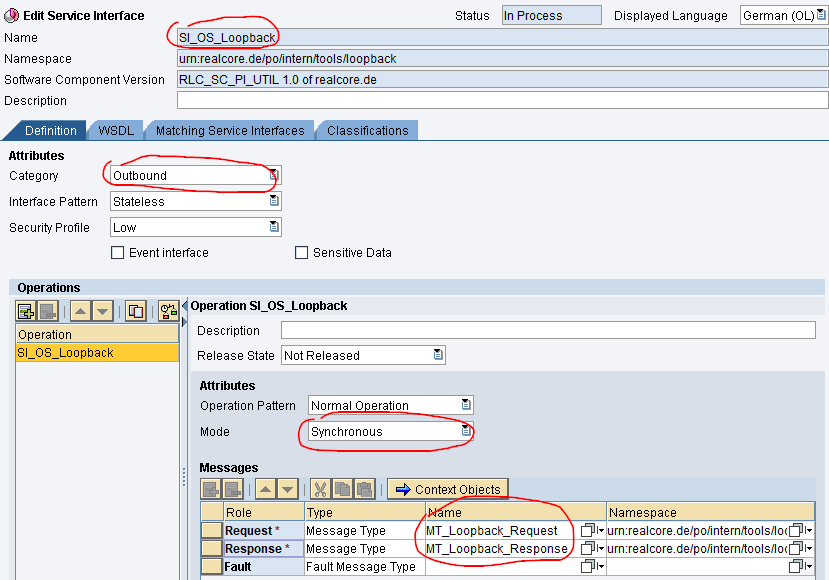The width and height of the screenshot is (829, 580).
Task: Click the insert operation icon in Operations toolbar
Action: [x=26, y=311]
